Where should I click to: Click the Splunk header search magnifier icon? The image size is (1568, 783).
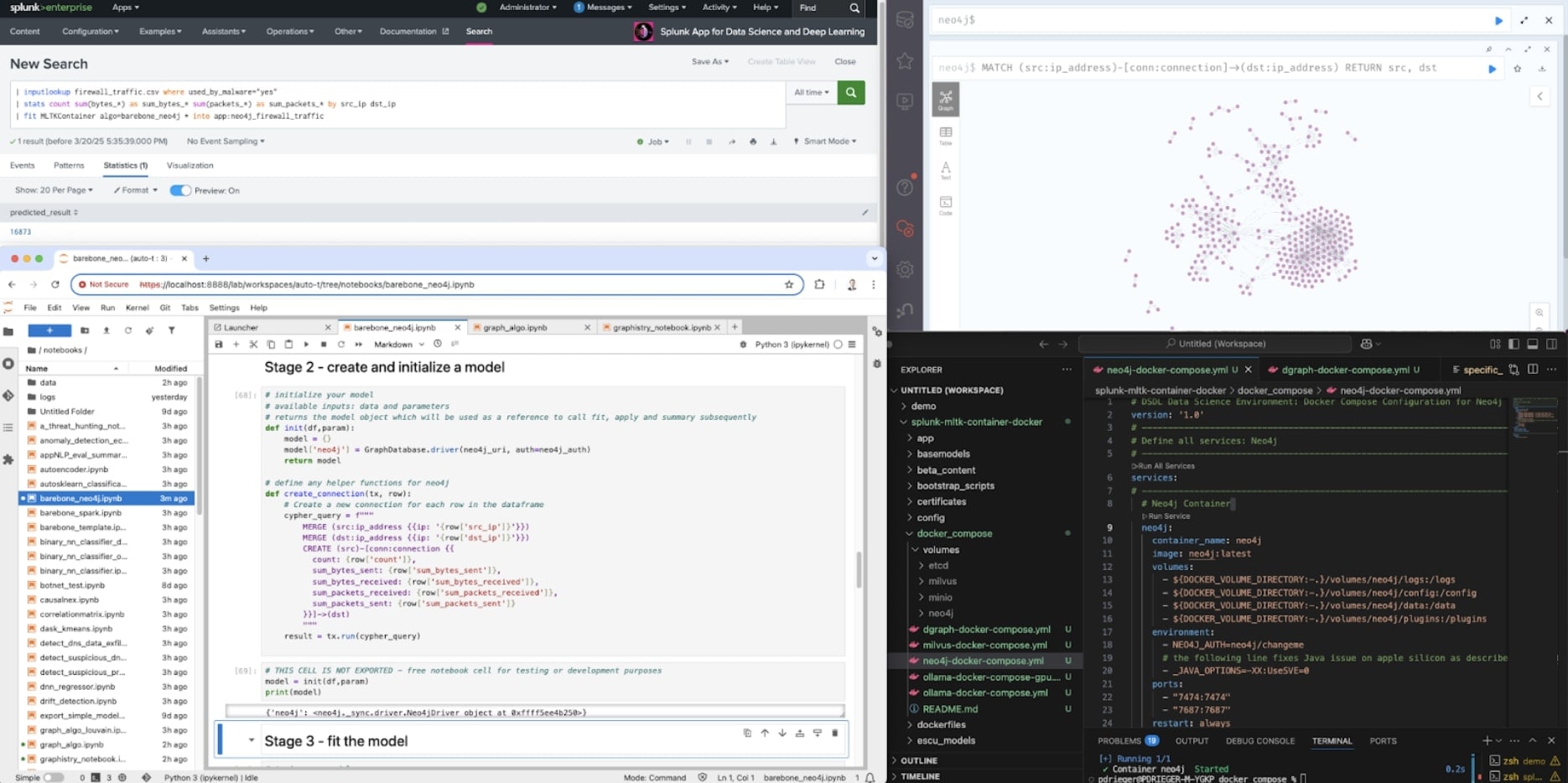pos(854,8)
